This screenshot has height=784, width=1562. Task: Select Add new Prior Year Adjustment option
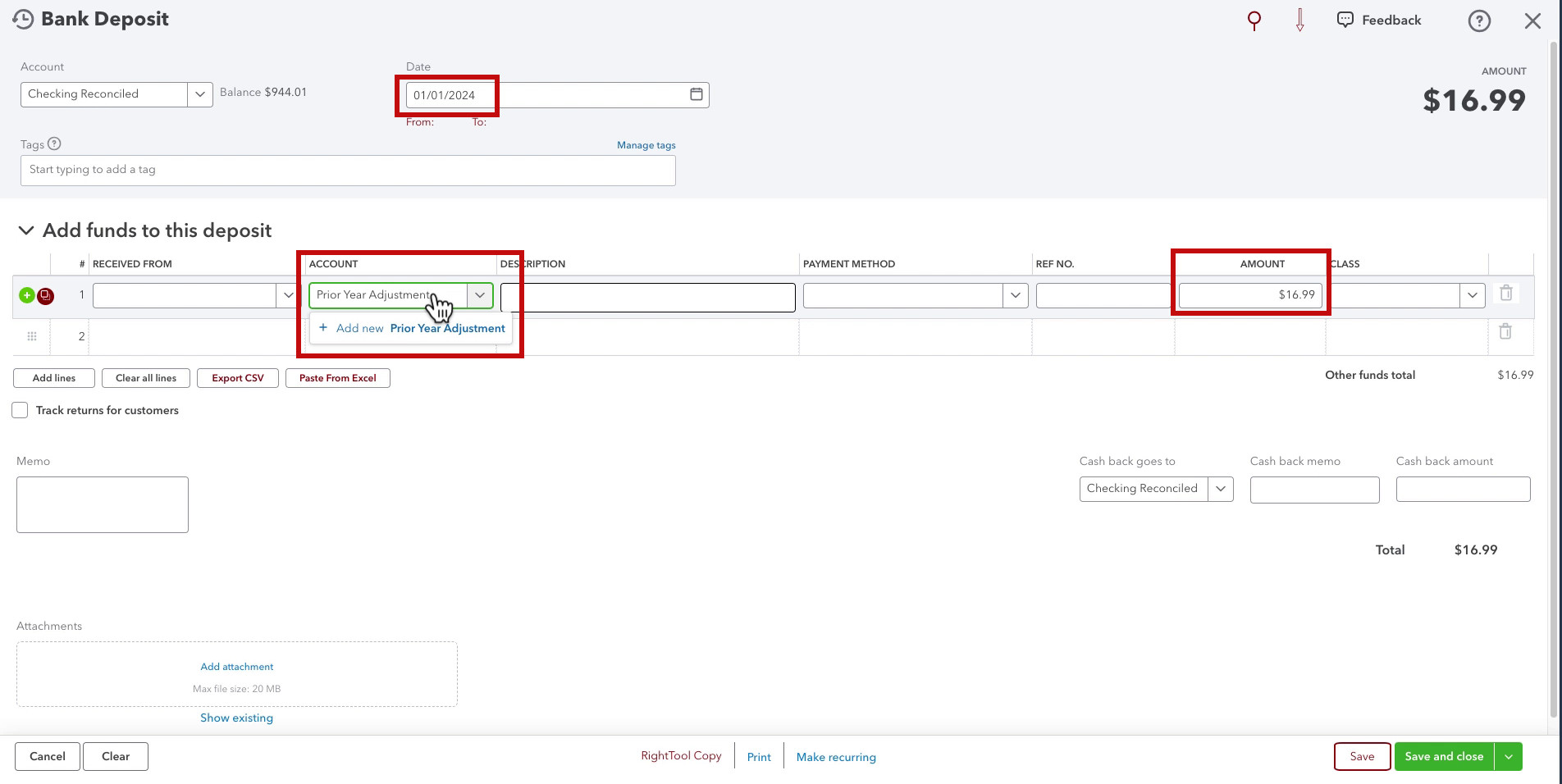[411, 328]
